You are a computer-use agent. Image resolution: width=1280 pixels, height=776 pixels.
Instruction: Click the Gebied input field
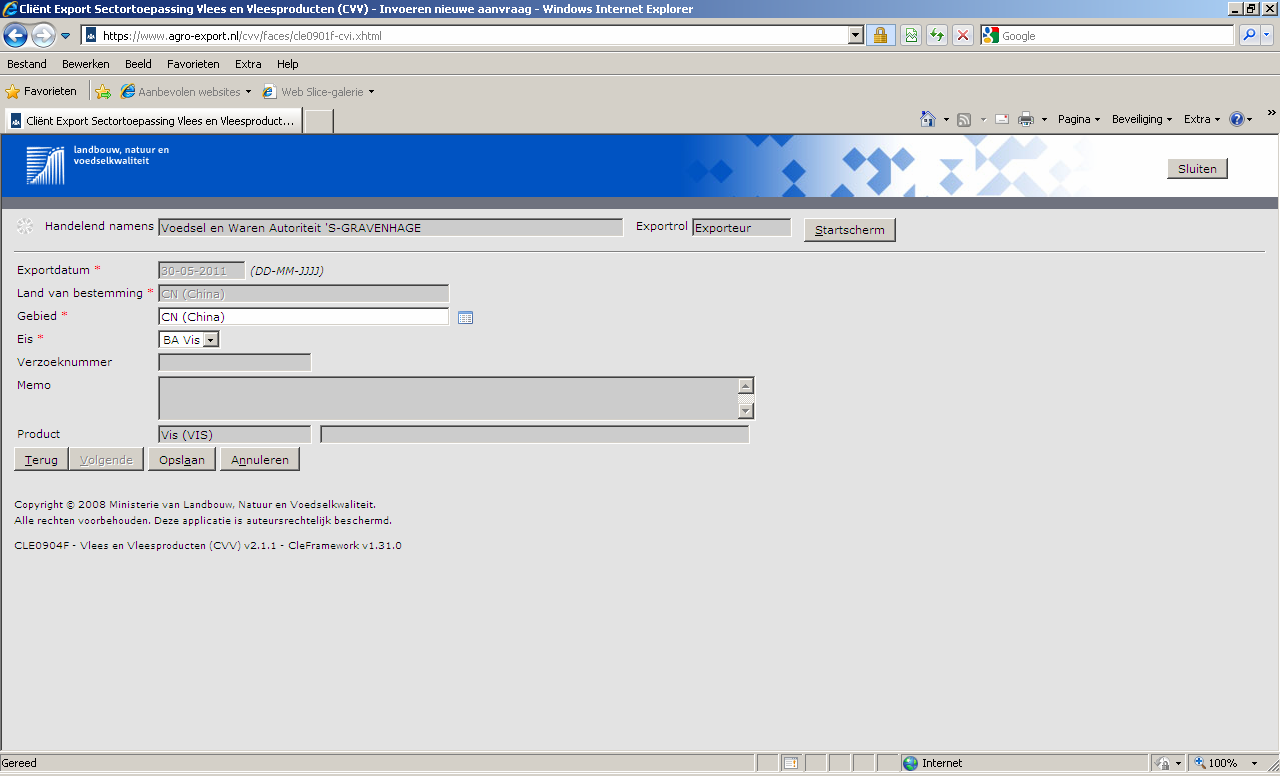point(304,317)
